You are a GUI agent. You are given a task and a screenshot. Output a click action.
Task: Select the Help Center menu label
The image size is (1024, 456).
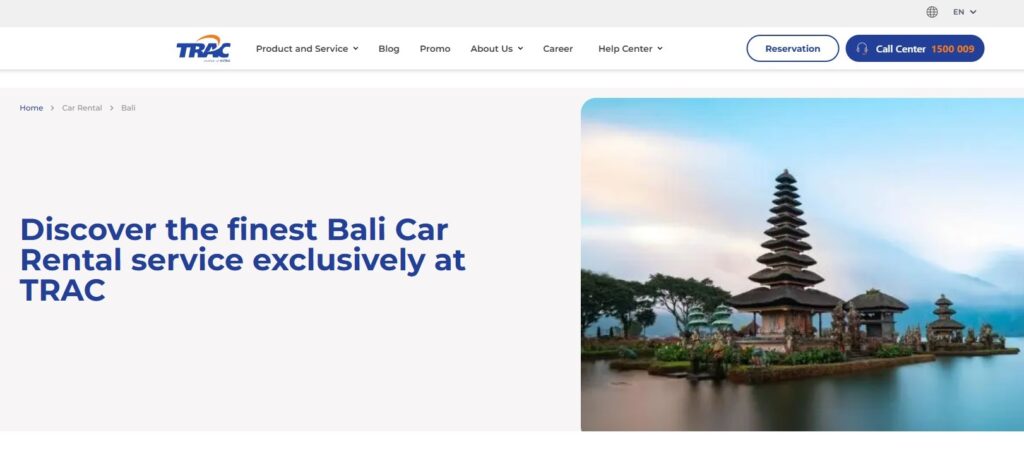[x=625, y=48]
